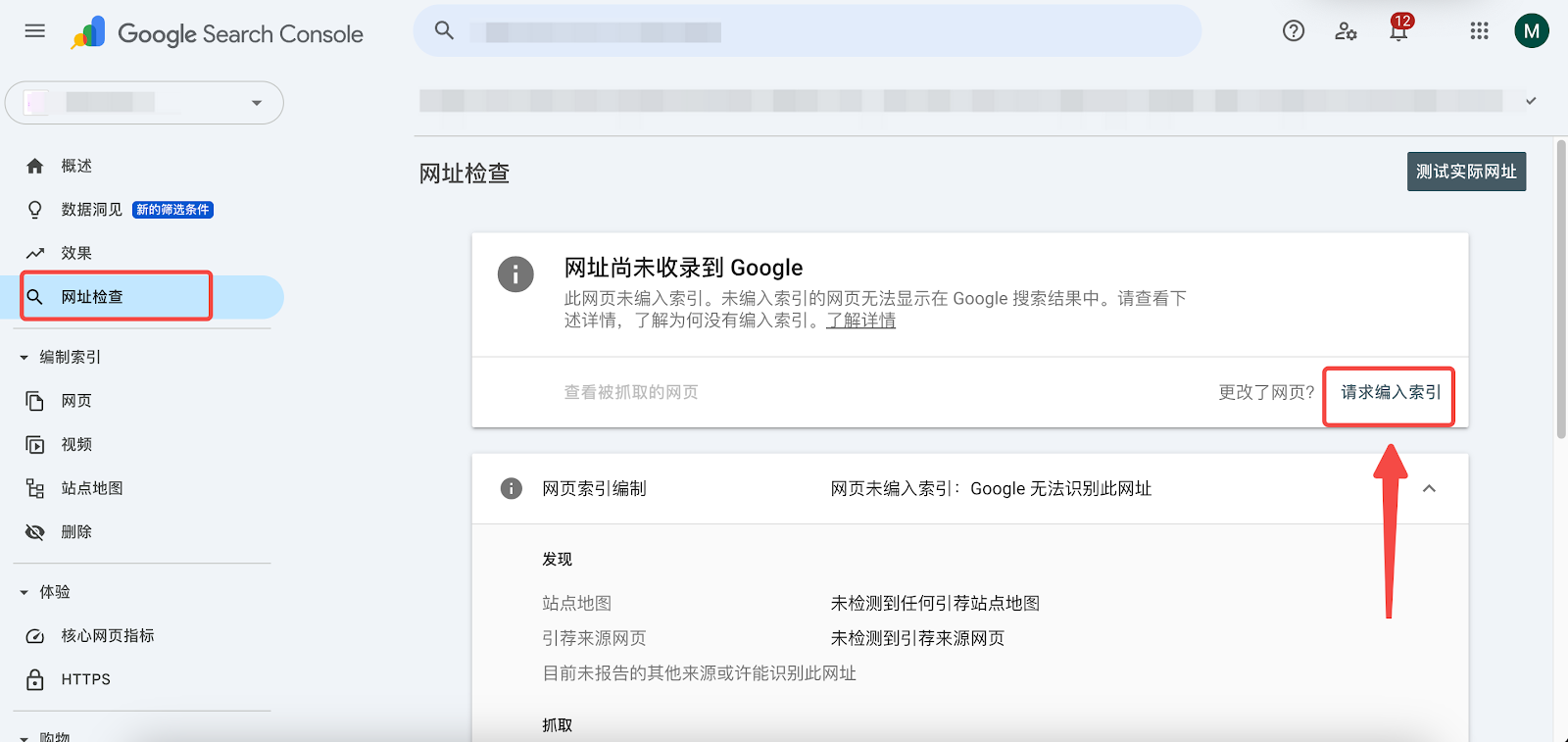Open the users and permissions settings icon
This screenshot has height=742, width=1568.
pyautogui.click(x=1346, y=31)
